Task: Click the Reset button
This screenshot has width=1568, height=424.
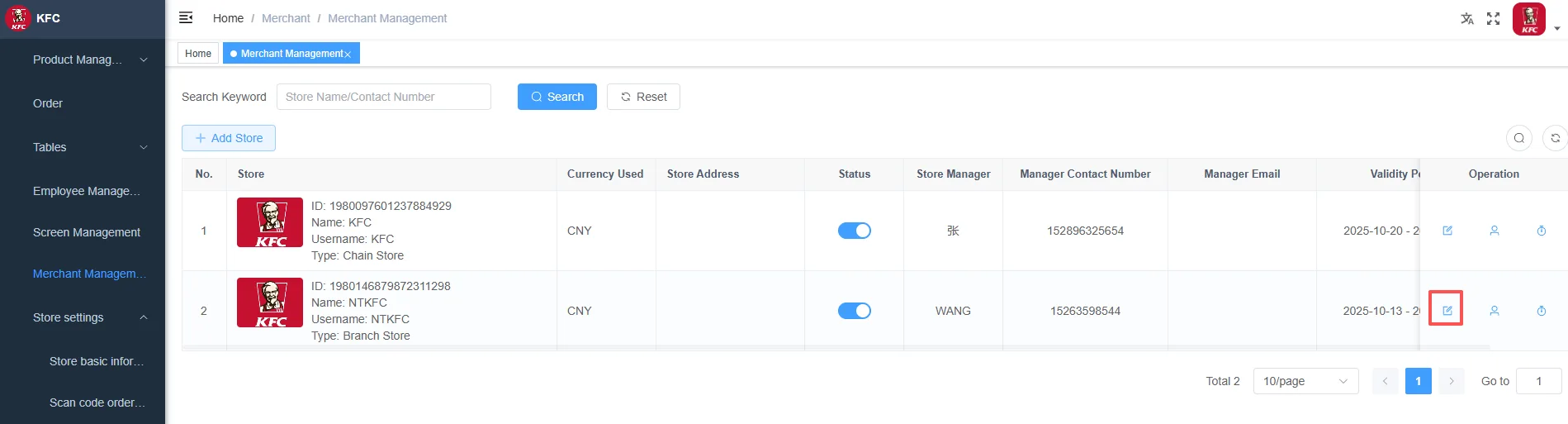Action: tap(643, 97)
